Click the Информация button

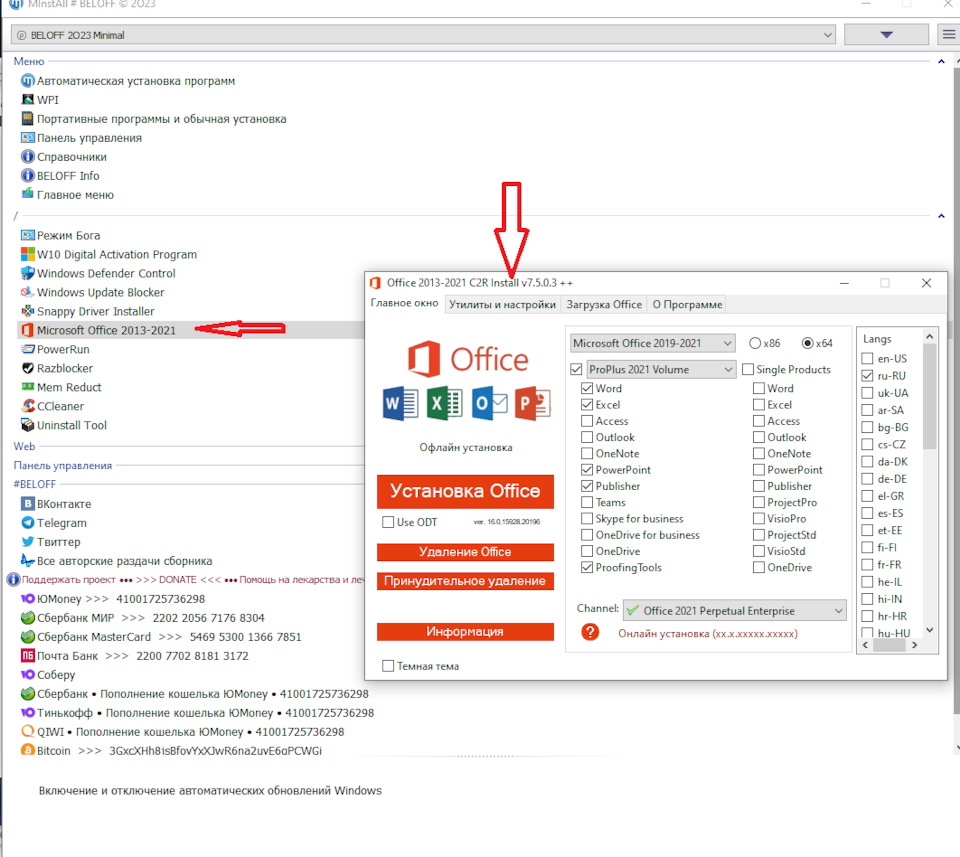click(x=465, y=632)
